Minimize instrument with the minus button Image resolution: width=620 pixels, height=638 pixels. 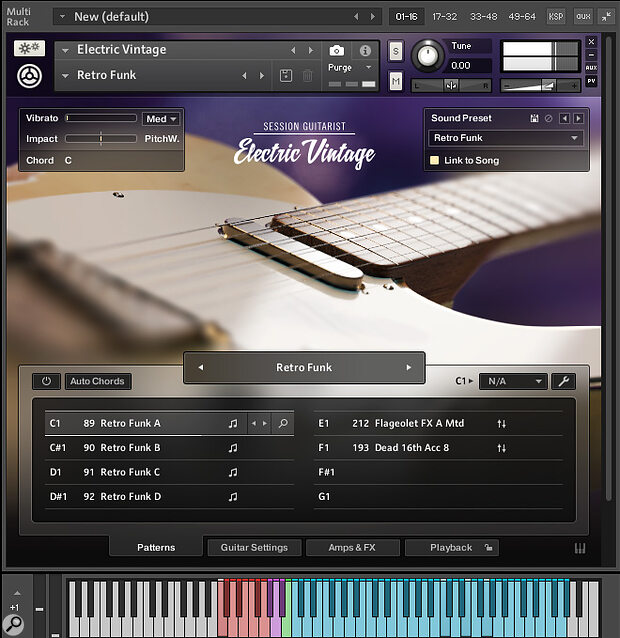click(x=591, y=55)
